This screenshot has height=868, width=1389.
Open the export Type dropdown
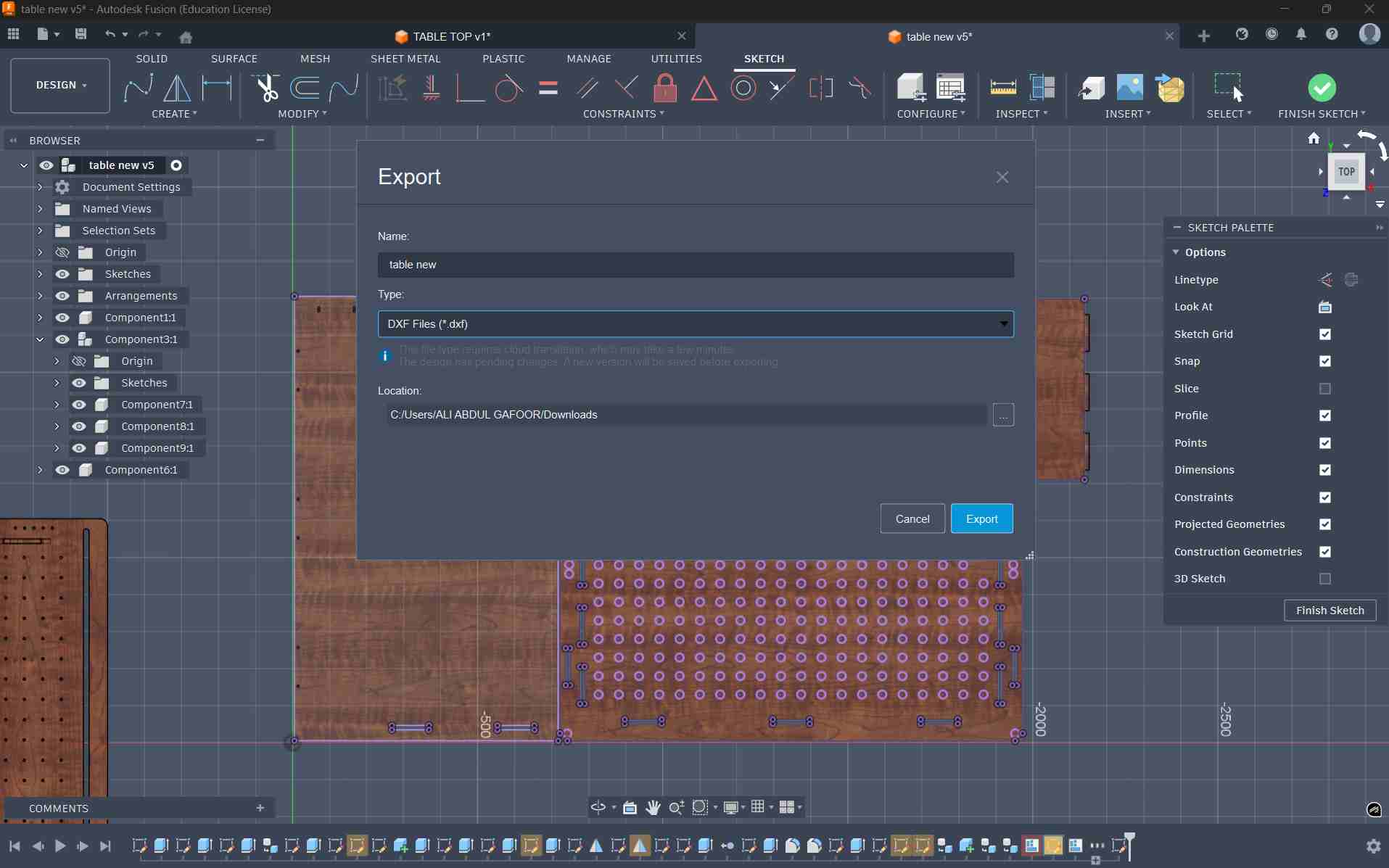coord(695,324)
